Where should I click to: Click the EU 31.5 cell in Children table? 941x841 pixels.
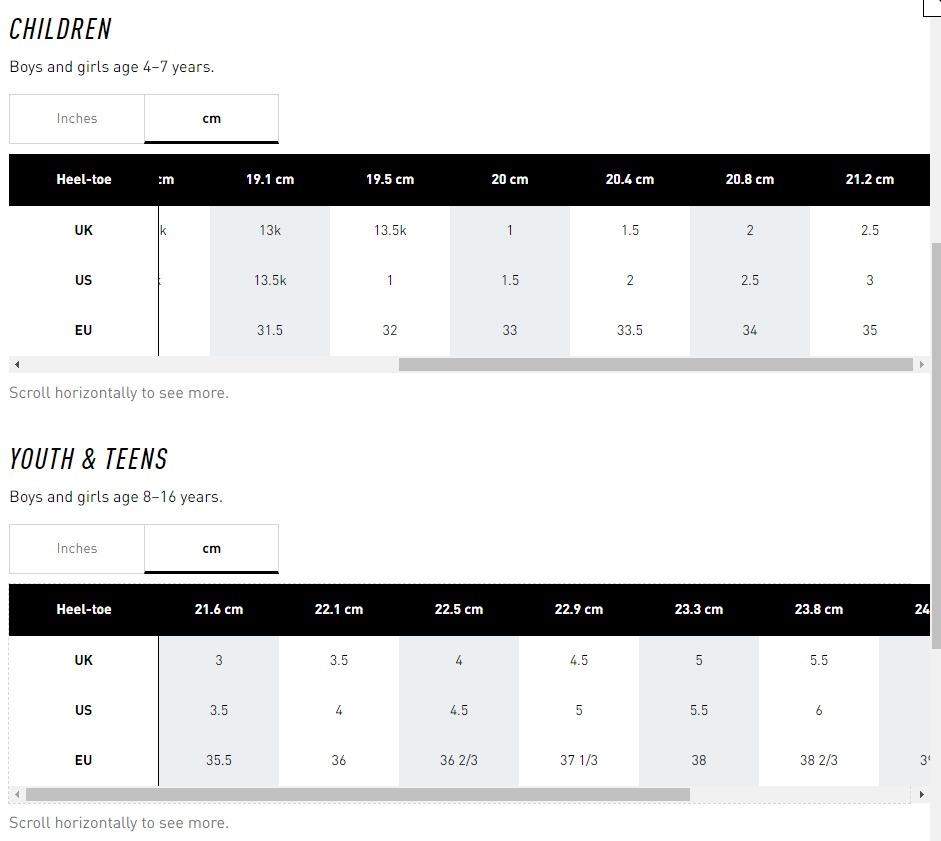click(270, 330)
